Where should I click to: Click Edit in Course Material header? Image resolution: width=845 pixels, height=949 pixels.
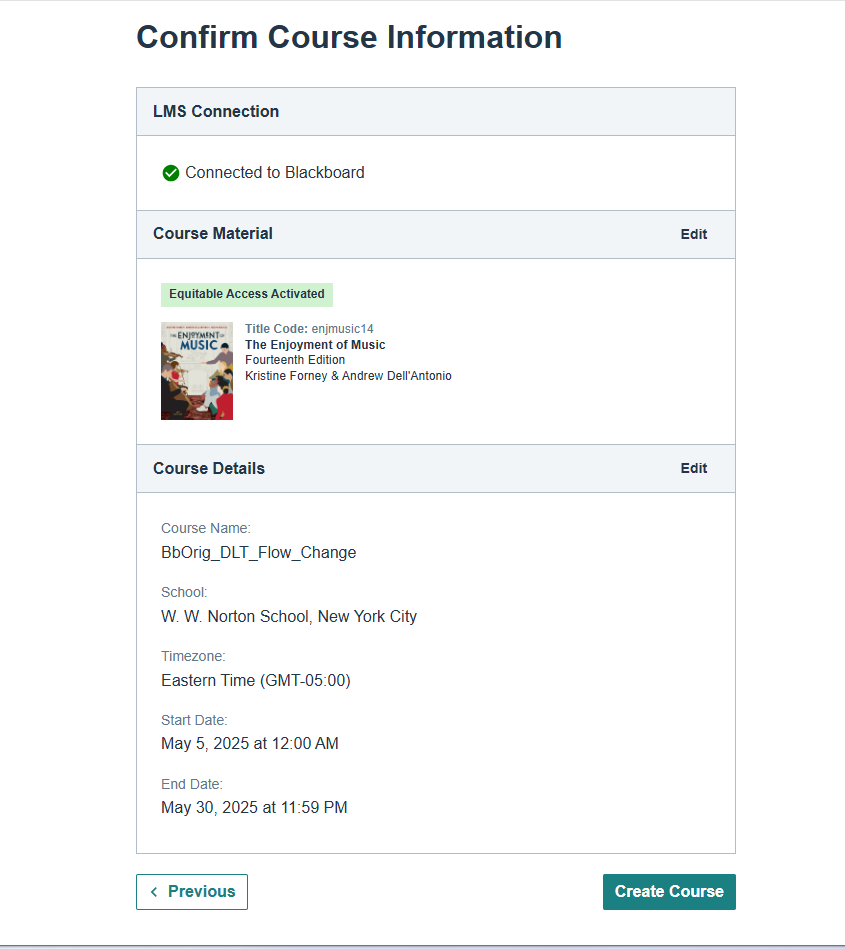click(x=693, y=234)
